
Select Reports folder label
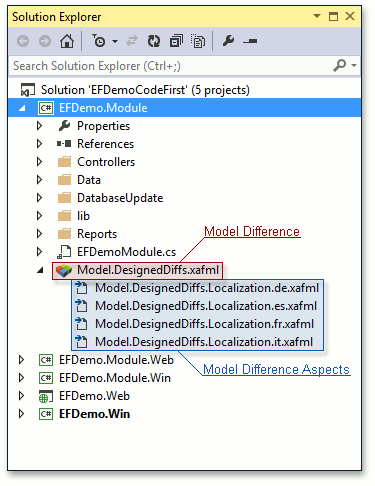point(97,234)
